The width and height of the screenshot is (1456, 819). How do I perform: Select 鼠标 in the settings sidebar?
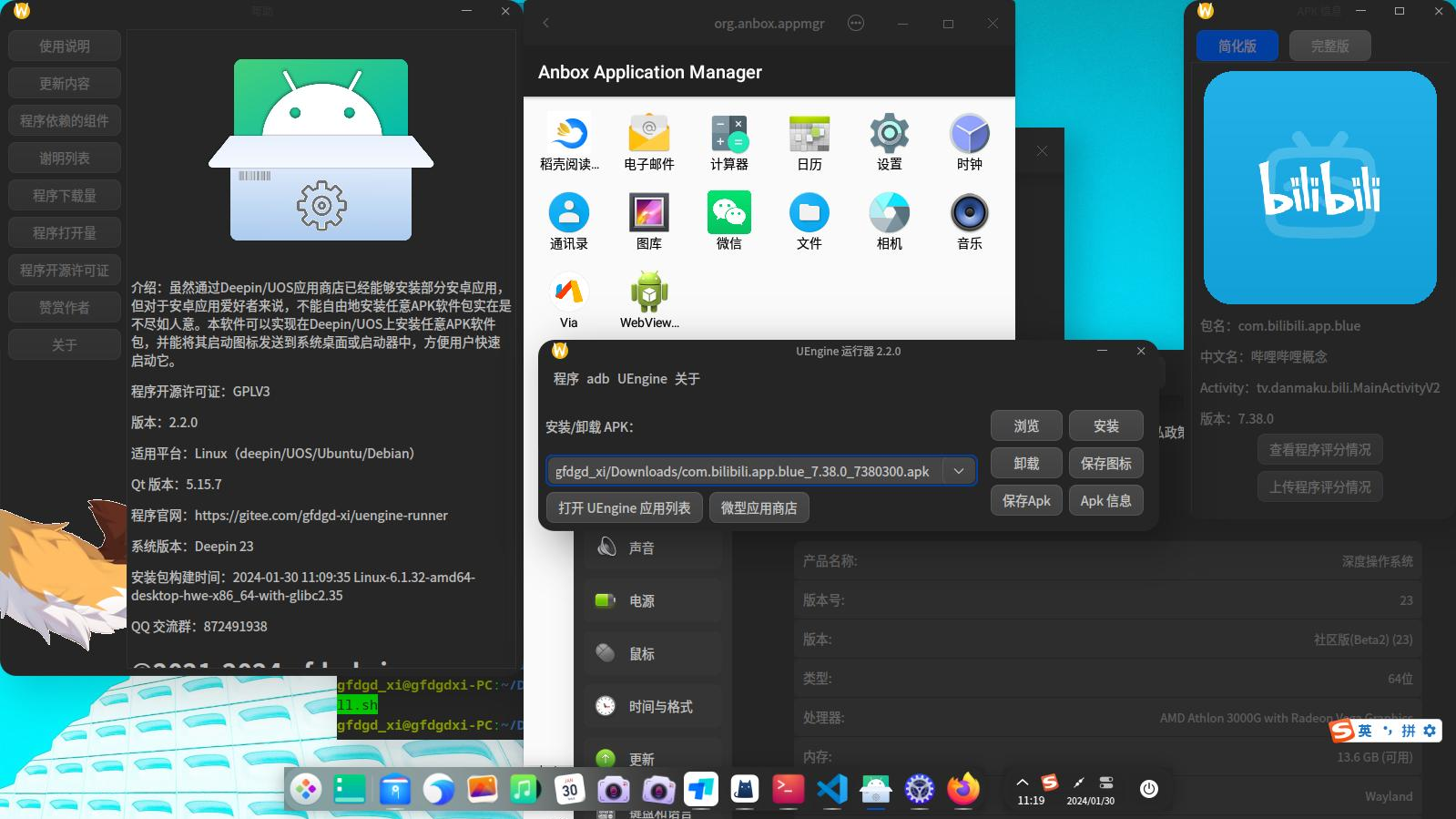coord(653,654)
